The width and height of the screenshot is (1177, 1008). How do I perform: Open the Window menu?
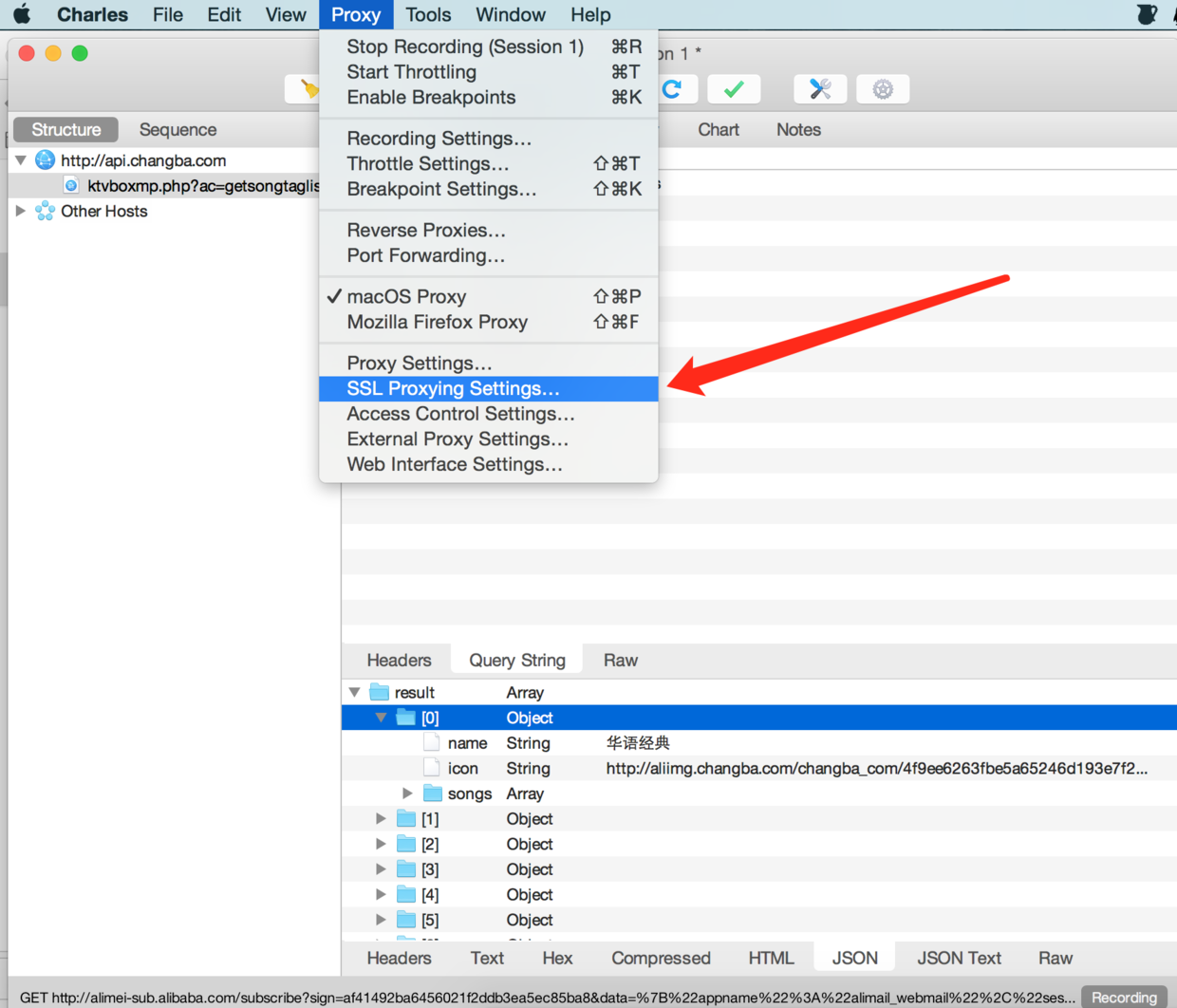[511, 14]
